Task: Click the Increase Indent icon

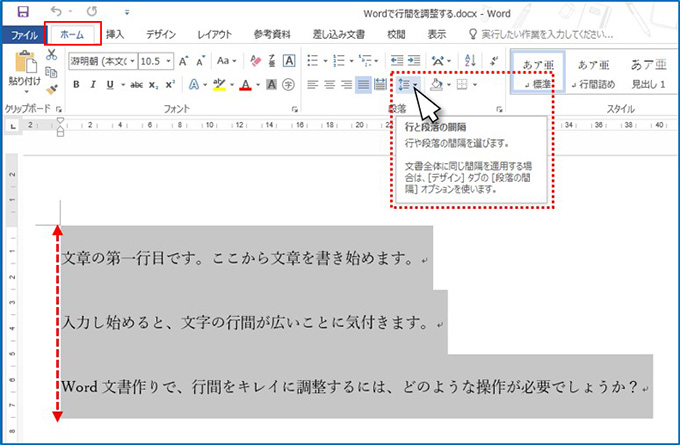Action: [414, 61]
